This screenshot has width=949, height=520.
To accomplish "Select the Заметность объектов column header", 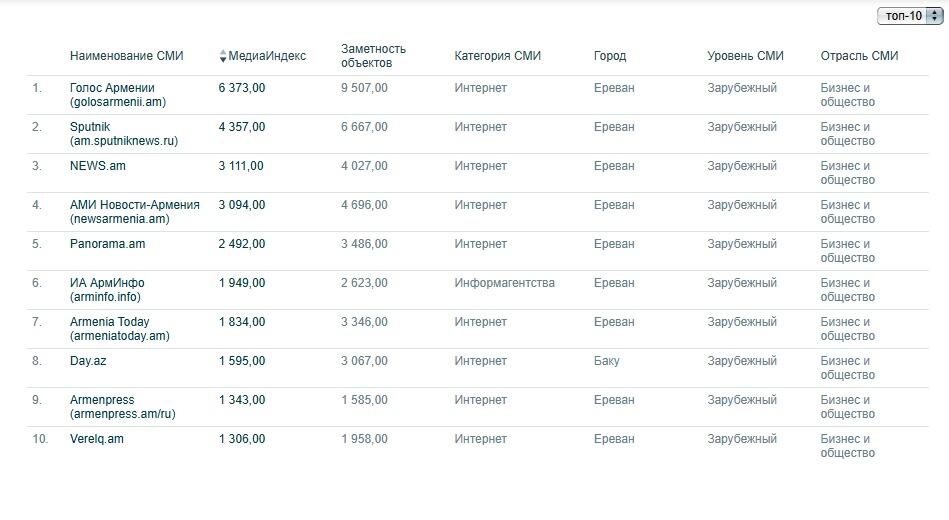I will (x=373, y=56).
